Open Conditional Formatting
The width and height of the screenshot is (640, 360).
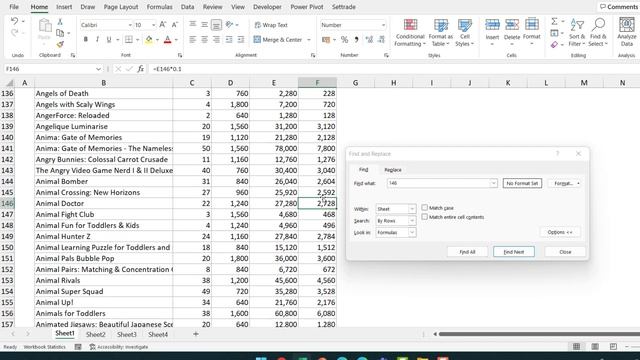coord(410,33)
